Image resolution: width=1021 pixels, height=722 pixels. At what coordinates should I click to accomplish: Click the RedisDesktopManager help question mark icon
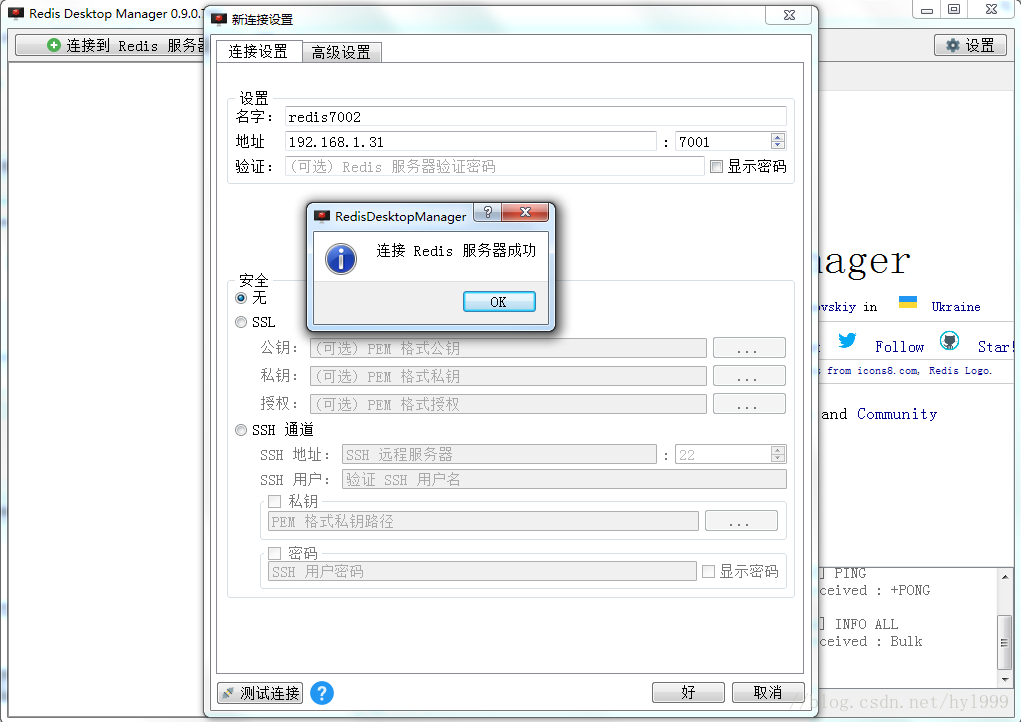(x=488, y=212)
